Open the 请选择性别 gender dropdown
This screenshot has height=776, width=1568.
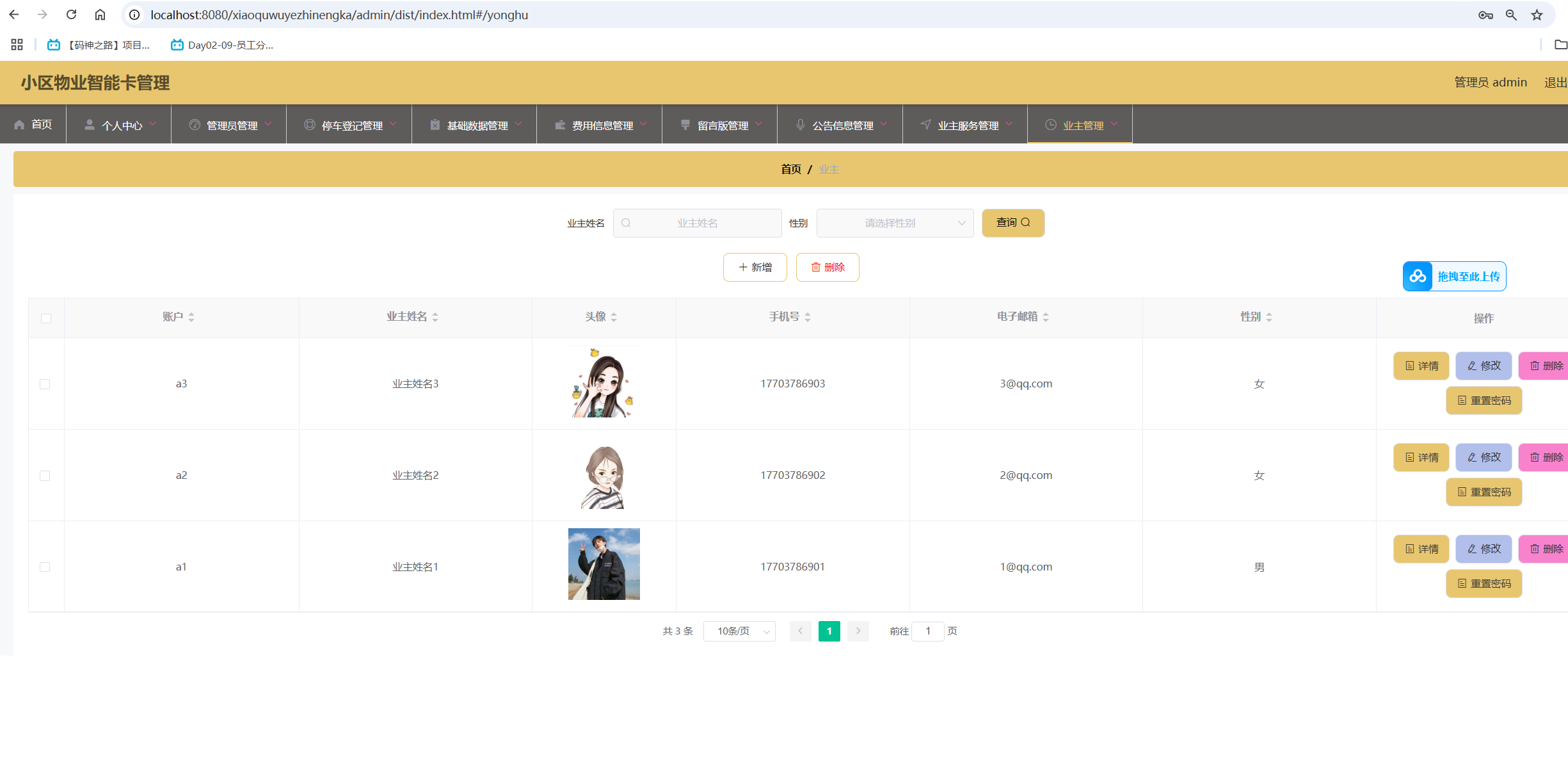[894, 223]
